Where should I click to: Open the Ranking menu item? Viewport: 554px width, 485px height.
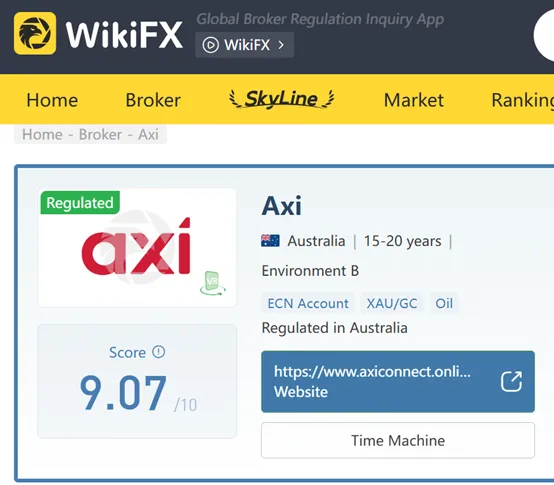click(523, 100)
